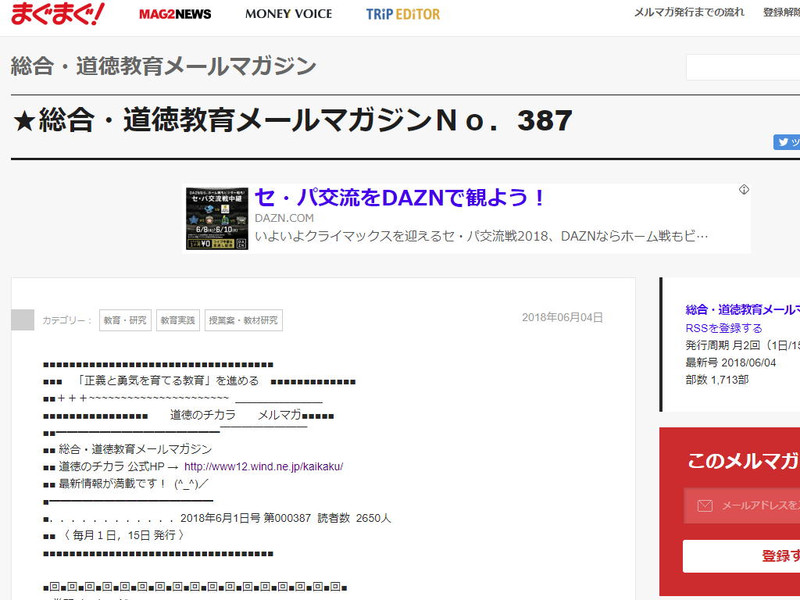Click the 登録解除 link in header
Screen dimensions: 800x600
781,13
